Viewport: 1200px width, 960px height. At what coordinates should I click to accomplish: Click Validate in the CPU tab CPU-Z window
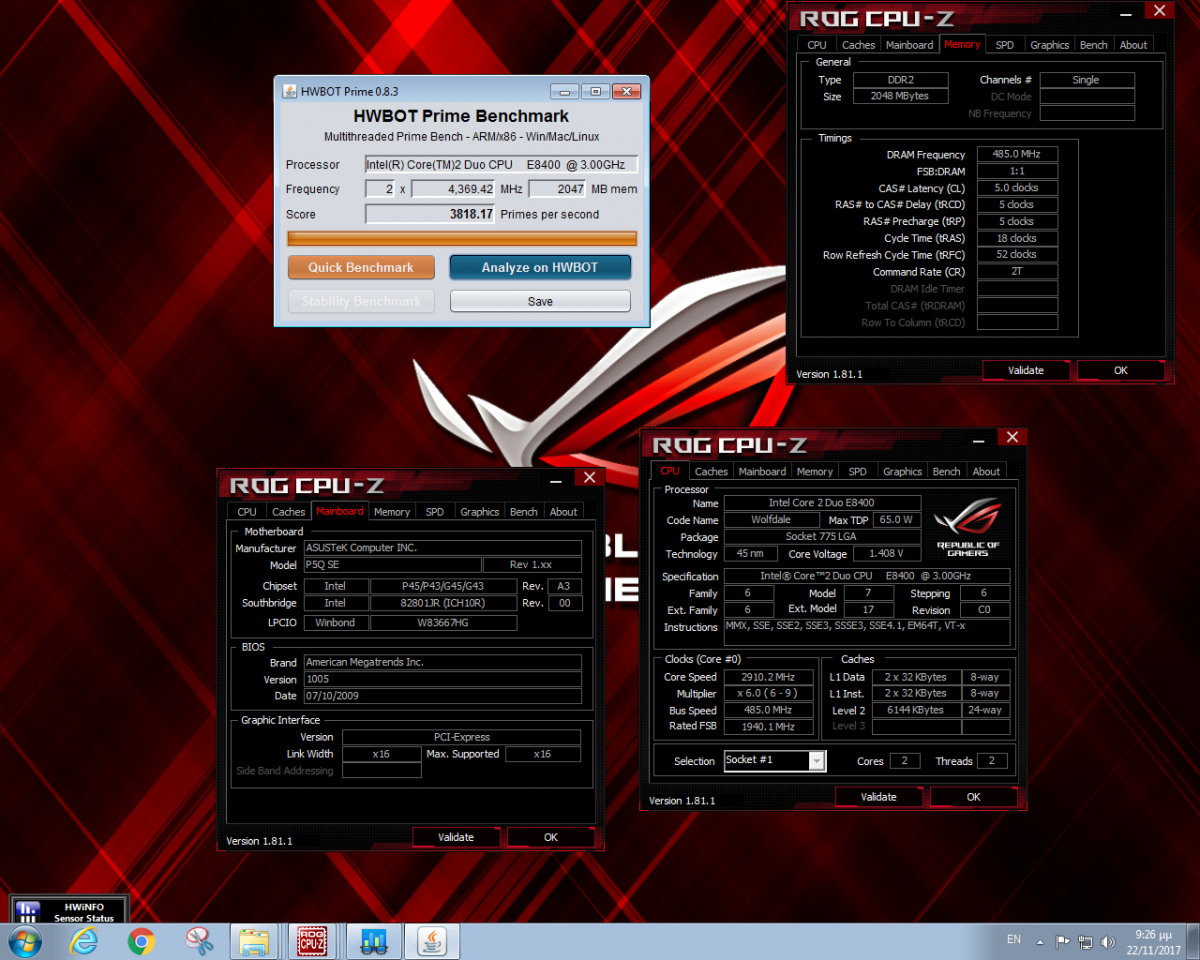[879, 797]
